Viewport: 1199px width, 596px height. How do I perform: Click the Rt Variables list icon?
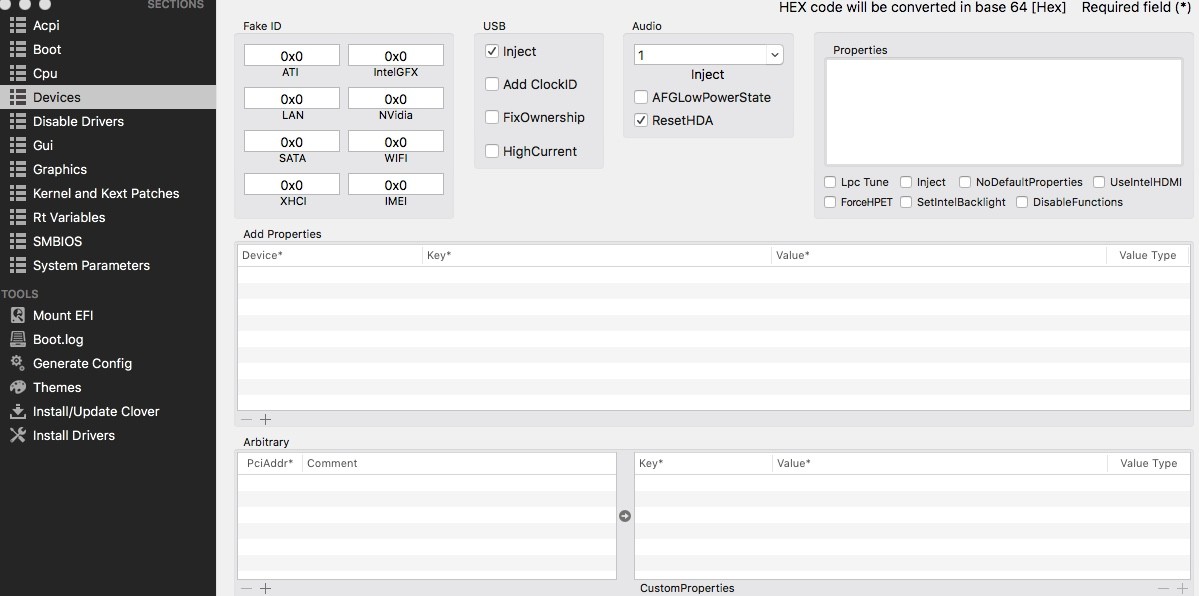pyautogui.click(x=18, y=217)
